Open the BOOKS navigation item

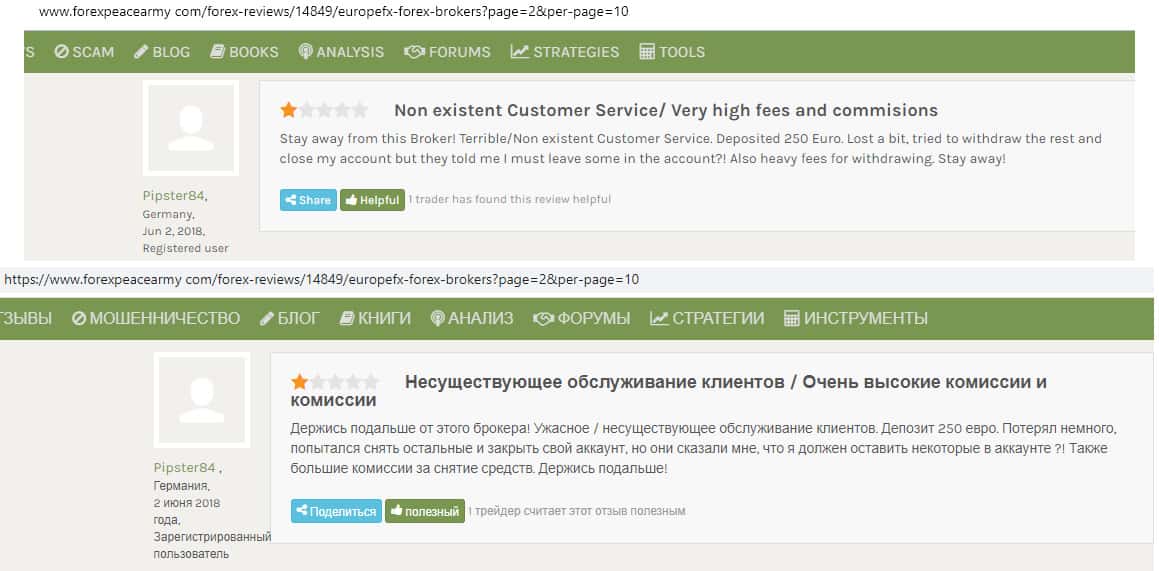point(245,52)
